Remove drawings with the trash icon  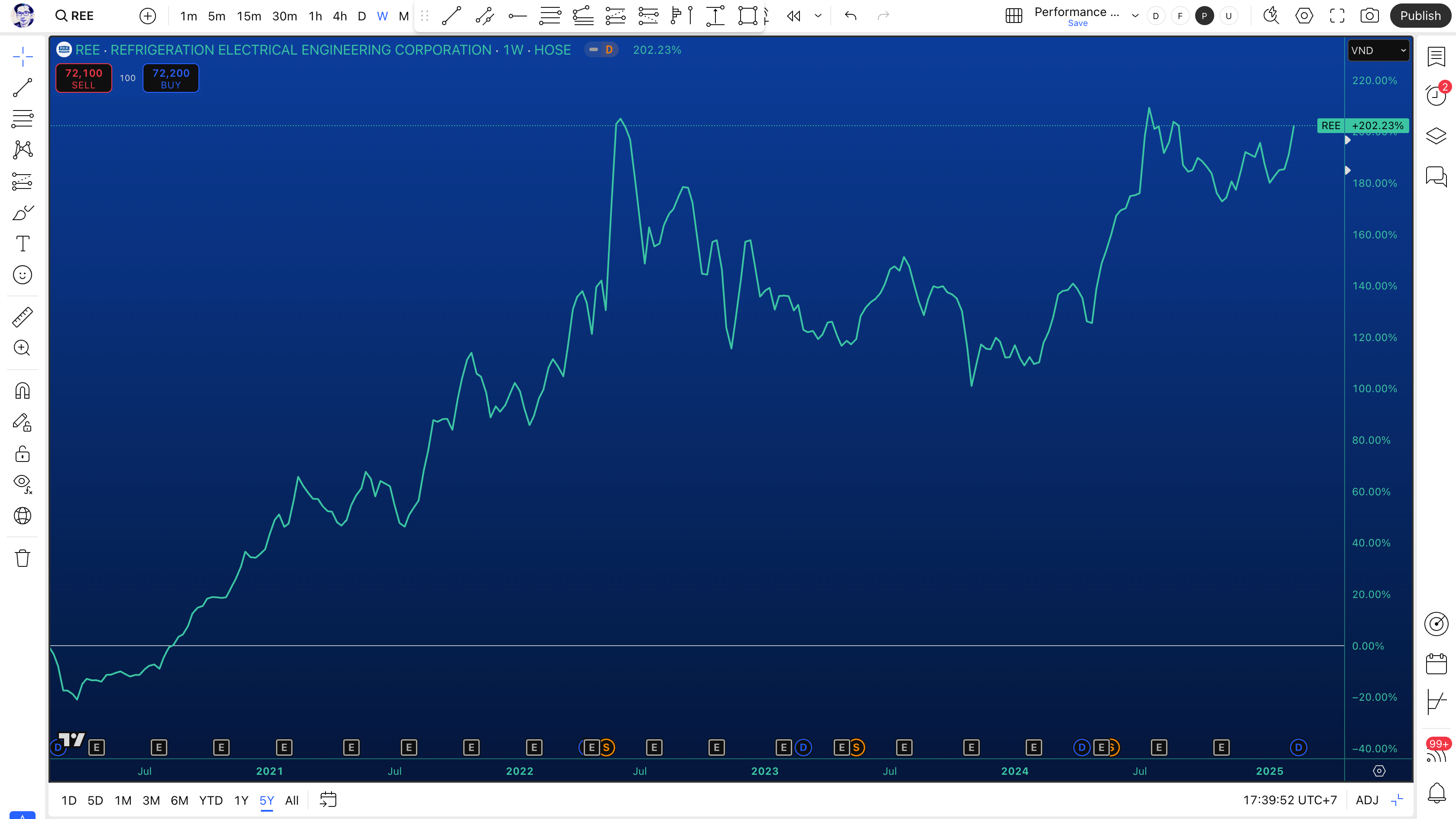[23, 558]
